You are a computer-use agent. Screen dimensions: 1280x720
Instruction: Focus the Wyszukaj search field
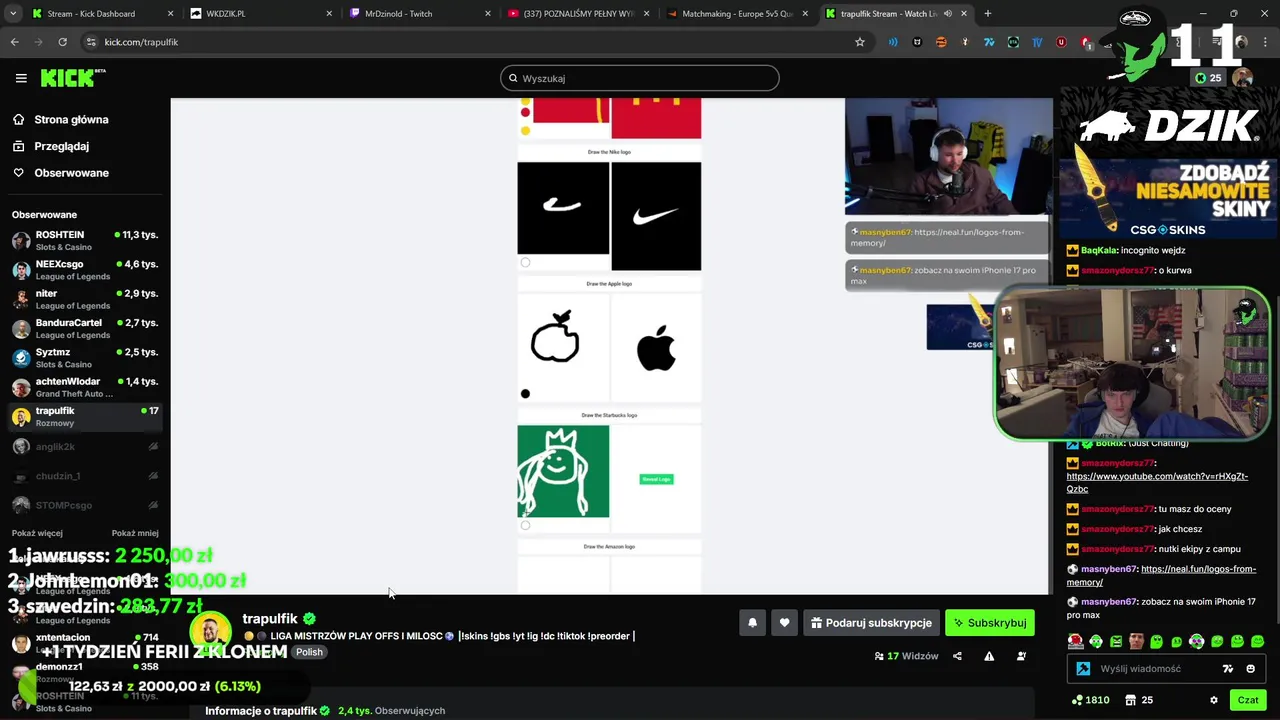coord(640,78)
